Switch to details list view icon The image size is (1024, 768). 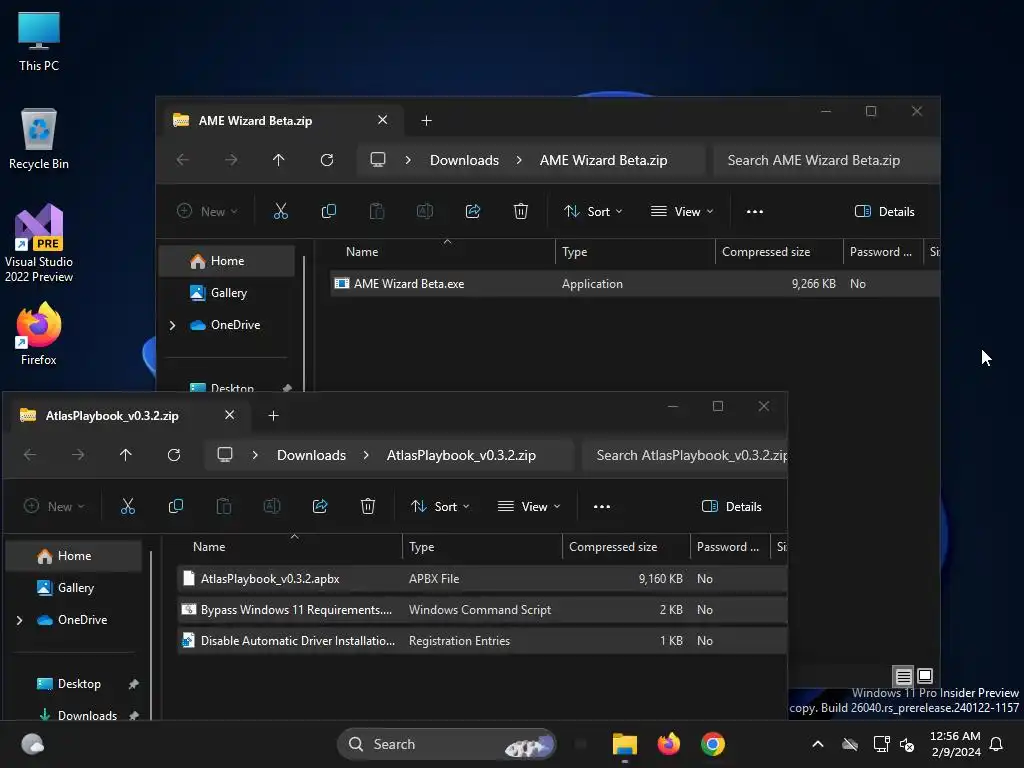pyautogui.click(x=903, y=676)
